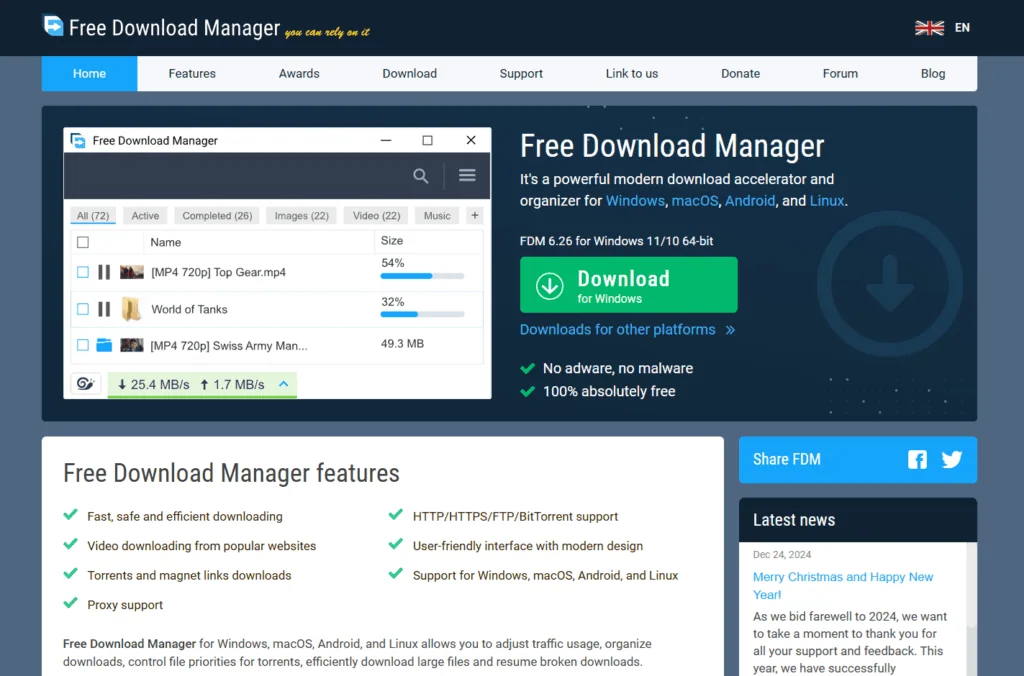
Task: Select the Completed (26) filter tab
Action: click(217, 216)
